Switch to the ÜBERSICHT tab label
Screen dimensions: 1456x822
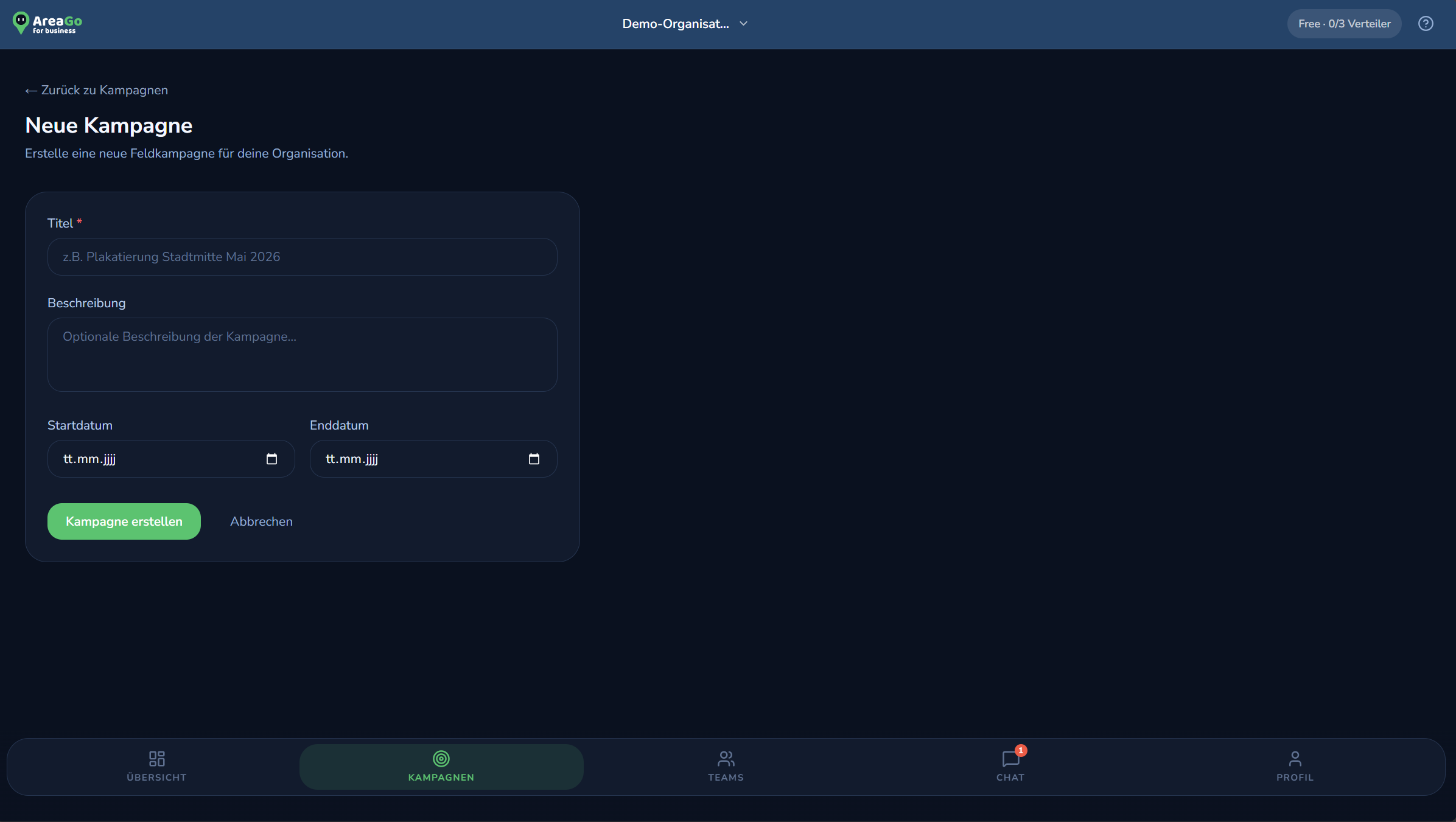pyautogui.click(x=156, y=778)
